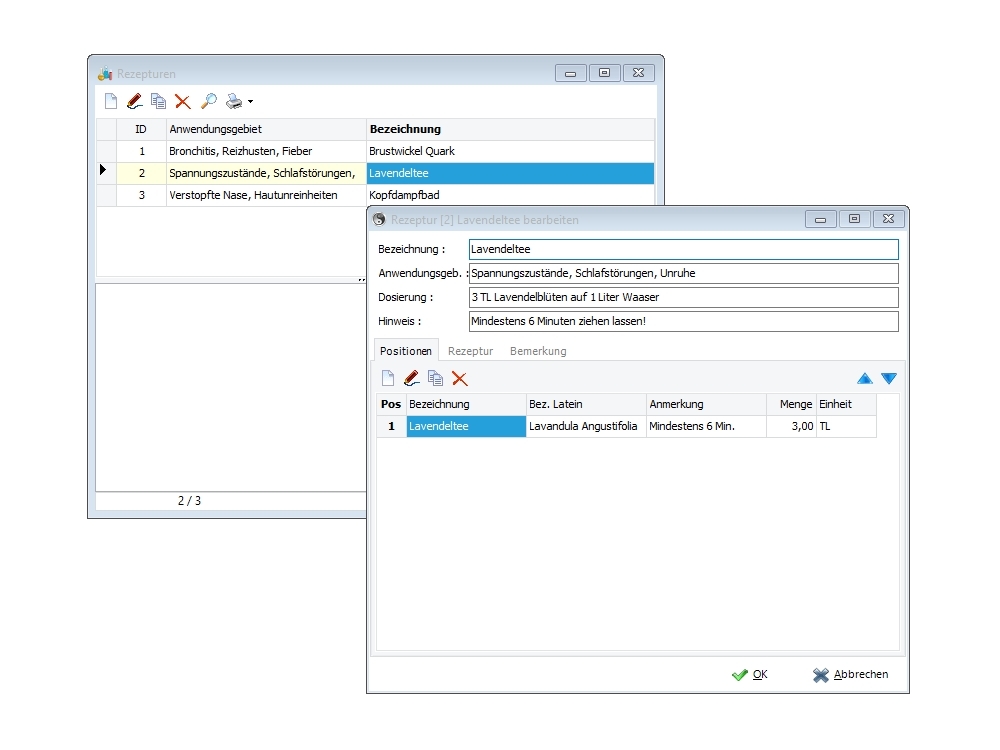The image size is (1000, 750).
Task: Click Copy icon in Rezepturen toolbar
Action: pyautogui.click(x=158, y=101)
